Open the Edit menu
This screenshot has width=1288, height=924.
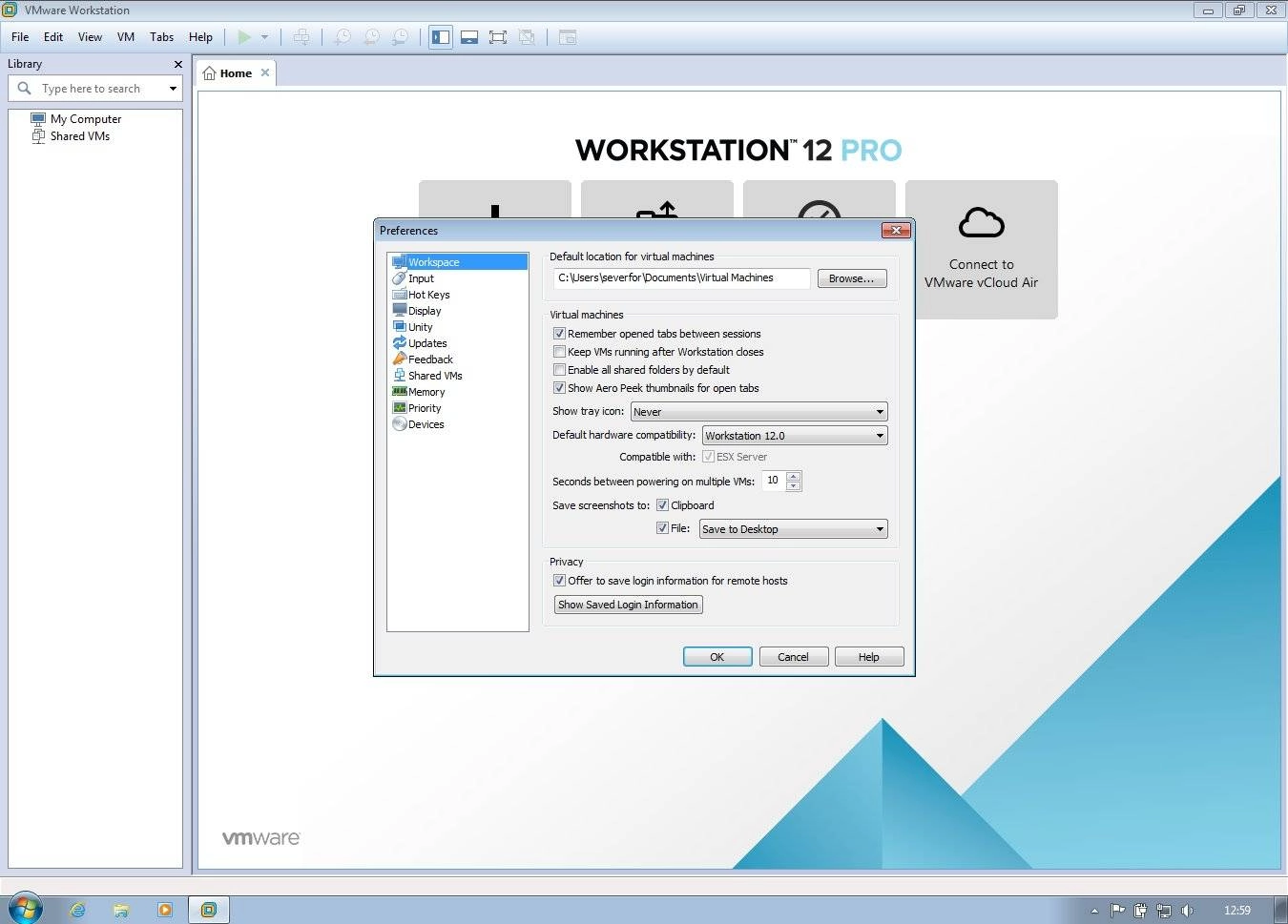coord(53,37)
